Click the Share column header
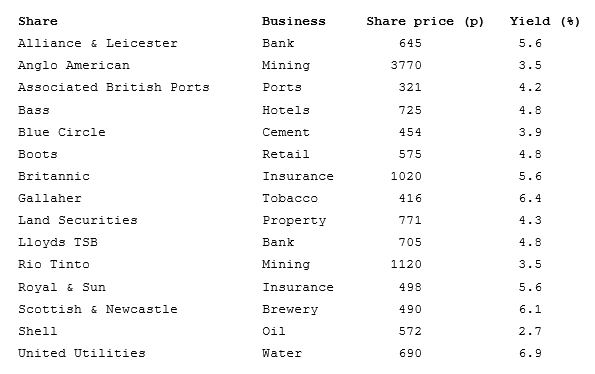The height and width of the screenshot is (374, 595). click(38, 21)
